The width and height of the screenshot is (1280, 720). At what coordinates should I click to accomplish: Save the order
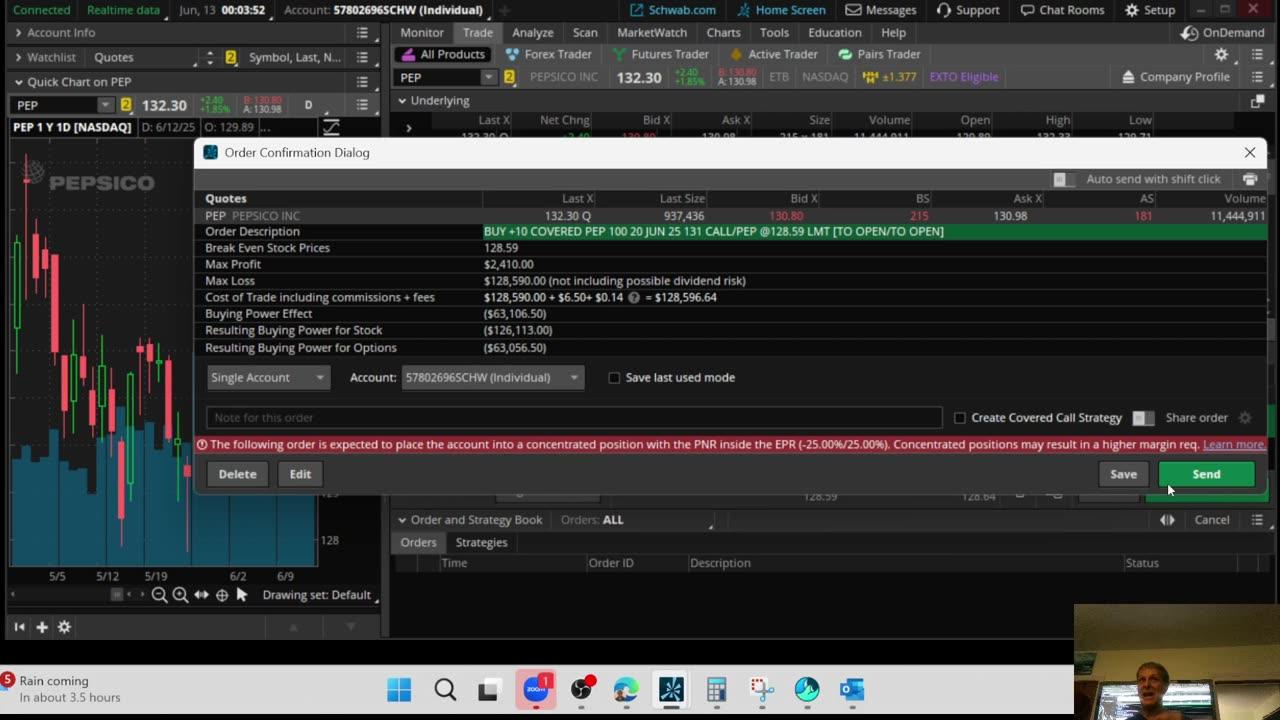click(1123, 474)
